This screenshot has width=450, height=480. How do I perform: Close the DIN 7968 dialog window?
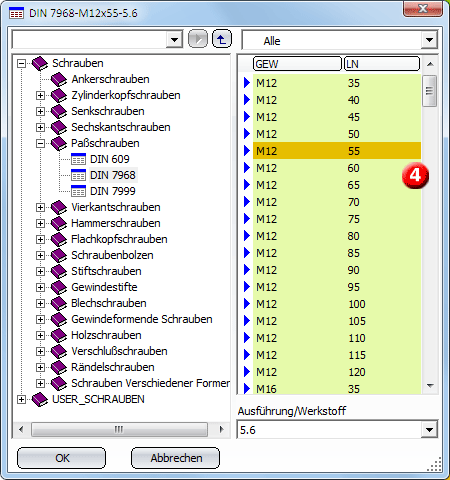[x=423, y=9]
